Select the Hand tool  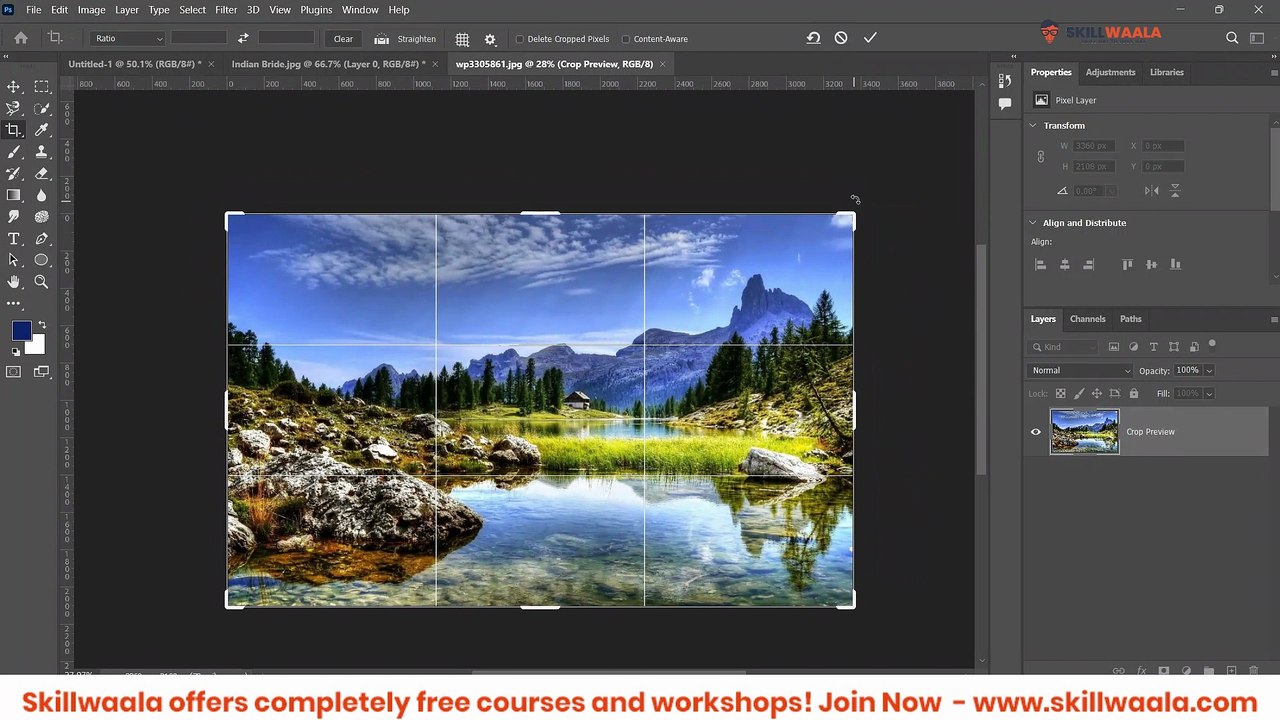14,282
